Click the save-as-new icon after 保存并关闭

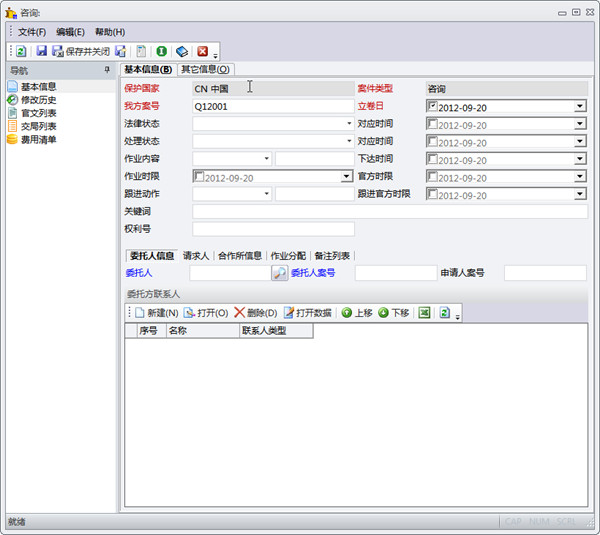(x=121, y=51)
